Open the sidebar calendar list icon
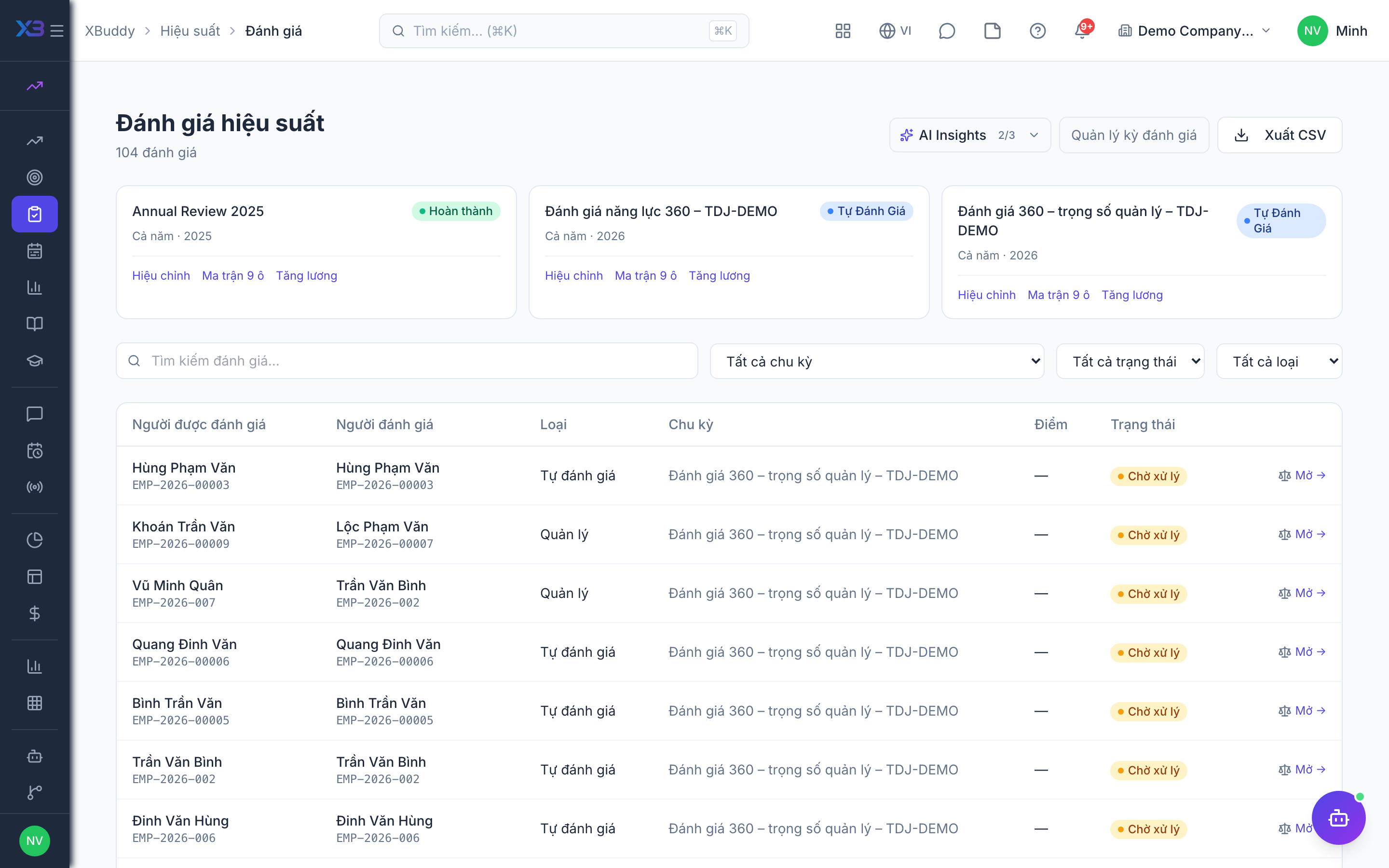 coord(34,251)
